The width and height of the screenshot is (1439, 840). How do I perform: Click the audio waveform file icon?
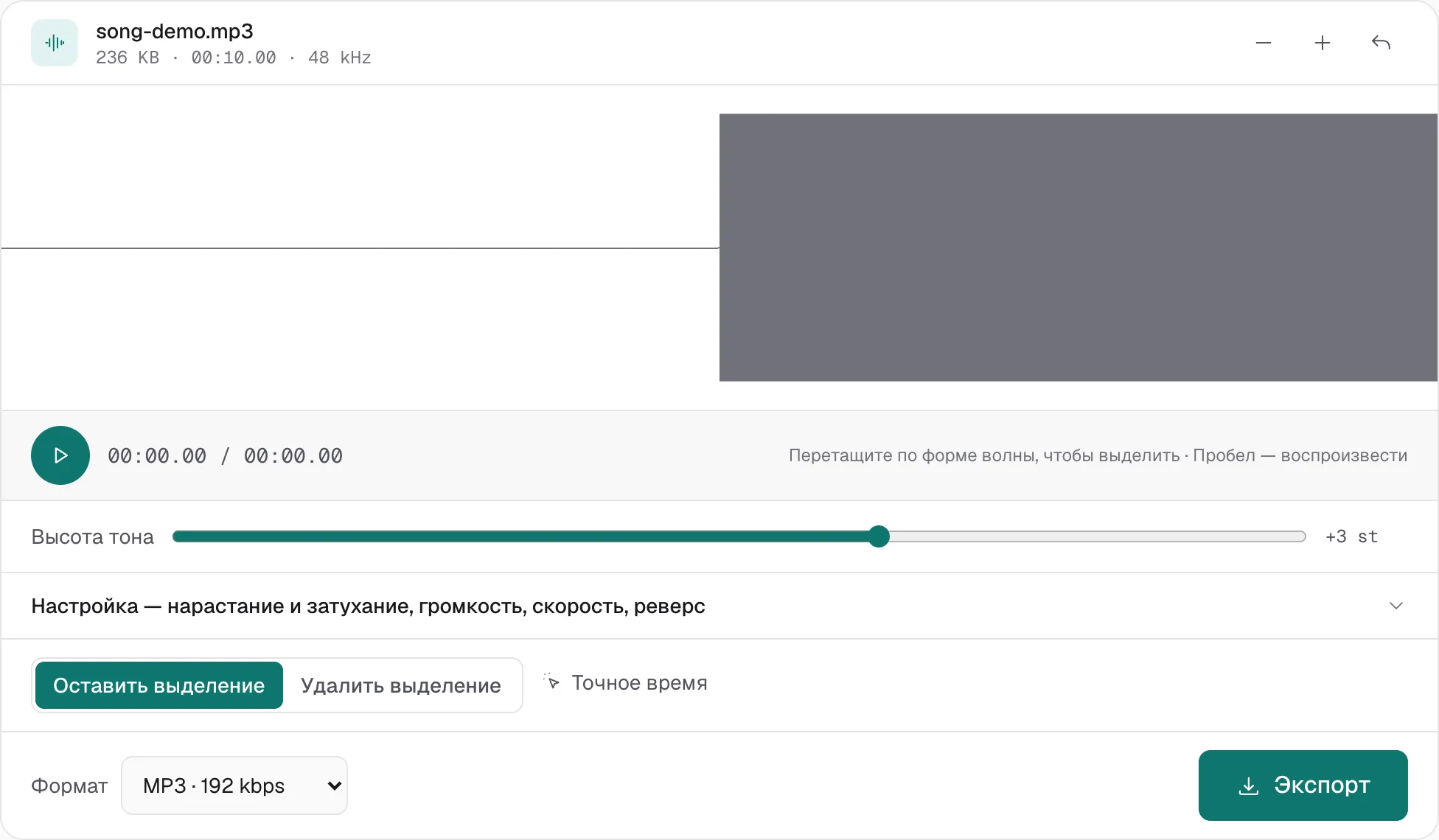pyautogui.click(x=55, y=43)
